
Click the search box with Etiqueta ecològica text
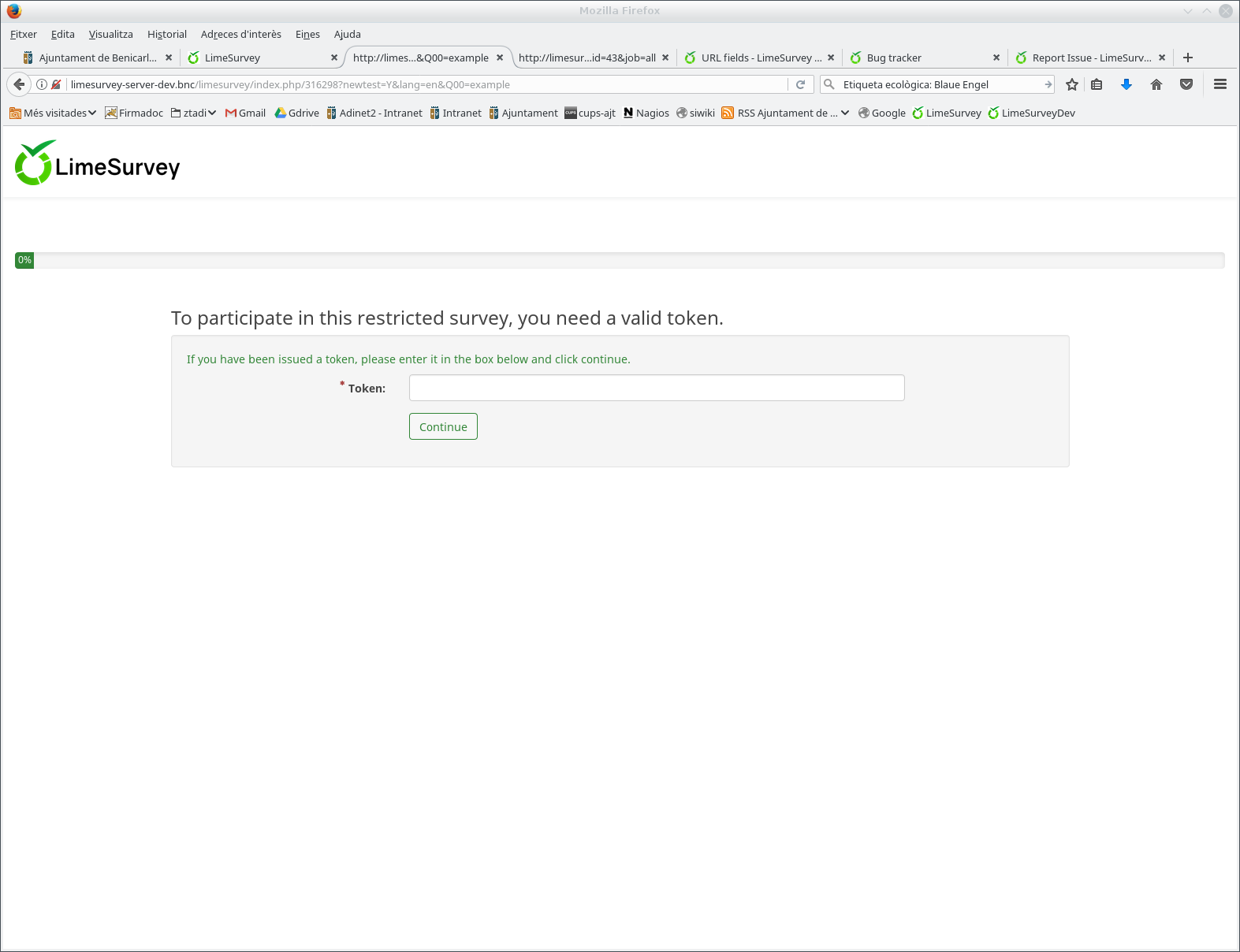click(x=938, y=84)
